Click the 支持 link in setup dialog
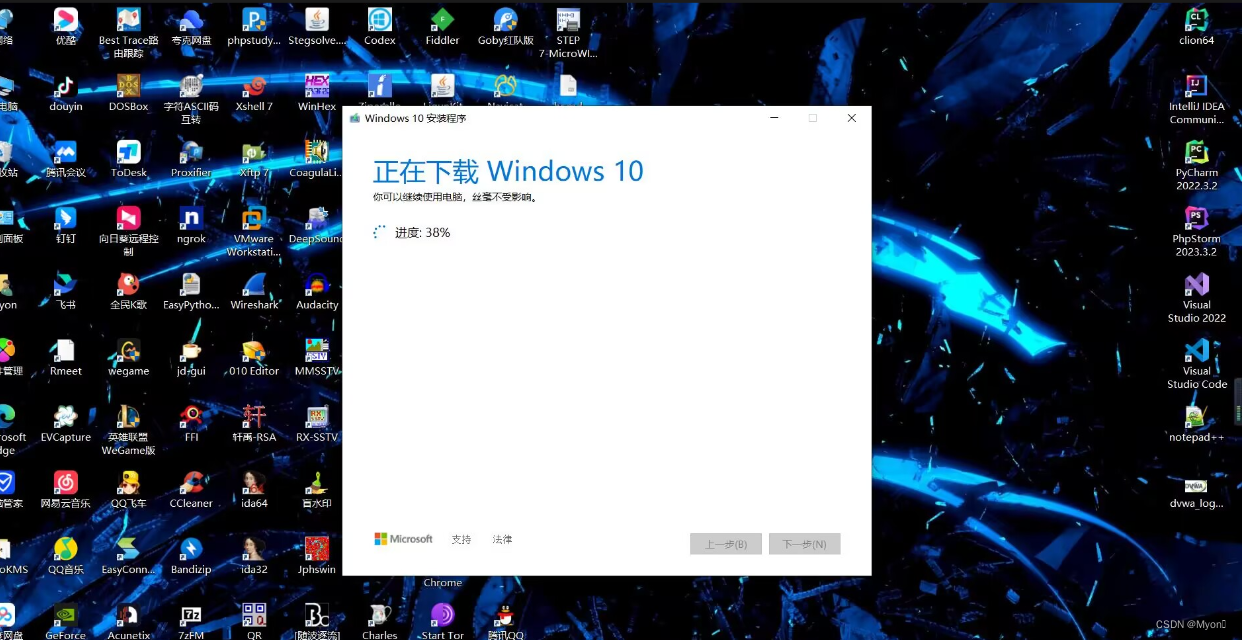This screenshot has width=1242, height=640. [461, 539]
